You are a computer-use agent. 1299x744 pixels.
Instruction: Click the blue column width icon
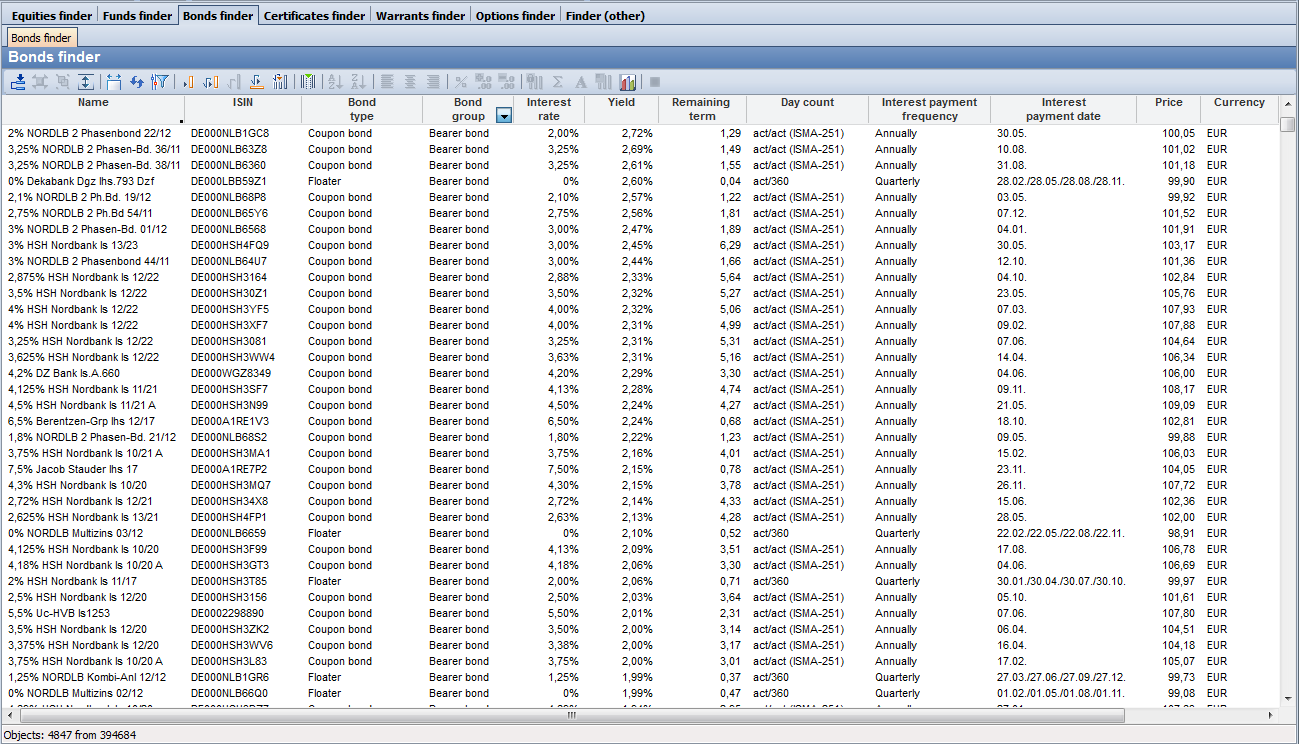[x=113, y=82]
